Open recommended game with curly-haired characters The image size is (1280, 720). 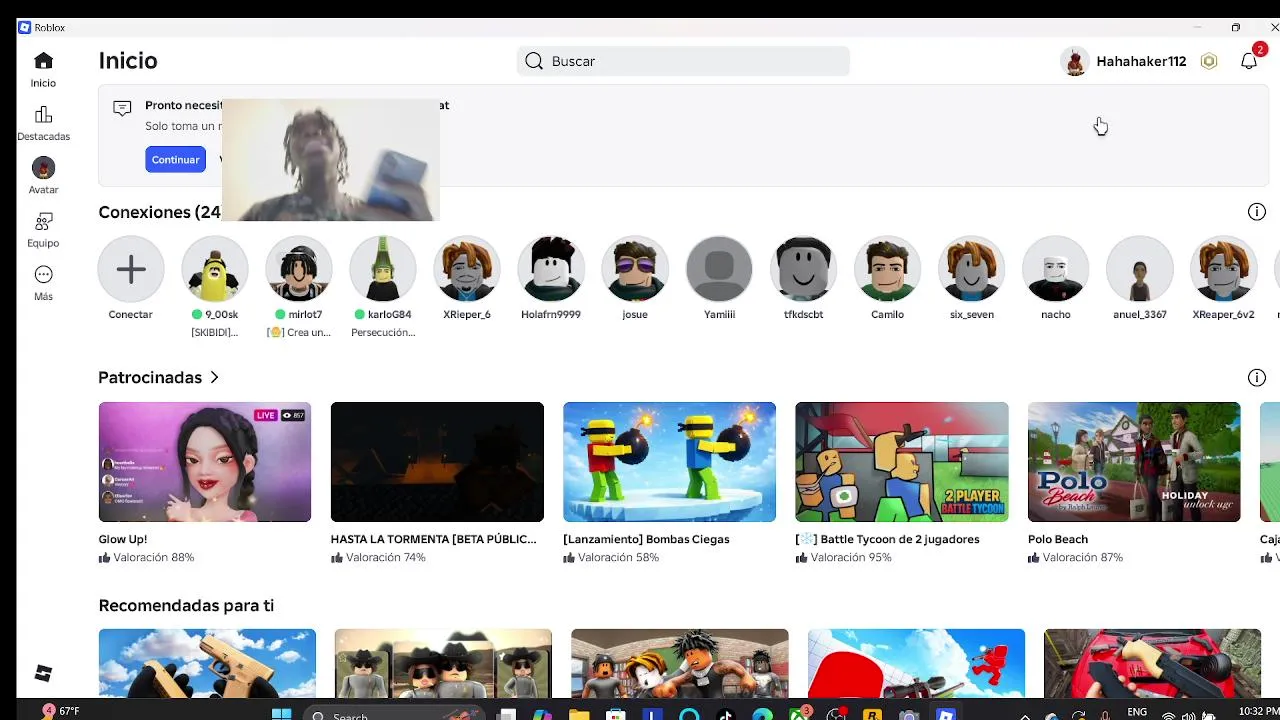point(680,663)
